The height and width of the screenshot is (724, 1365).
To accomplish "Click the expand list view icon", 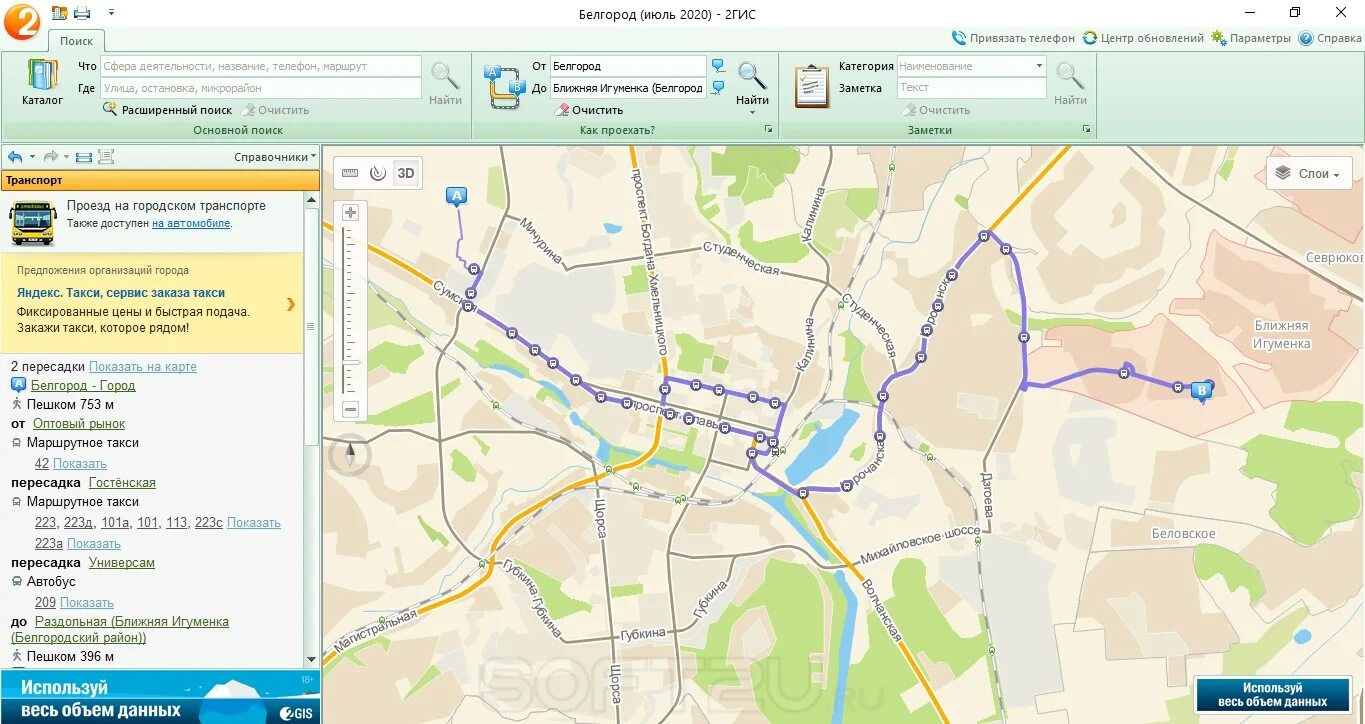I will pos(106,157).
